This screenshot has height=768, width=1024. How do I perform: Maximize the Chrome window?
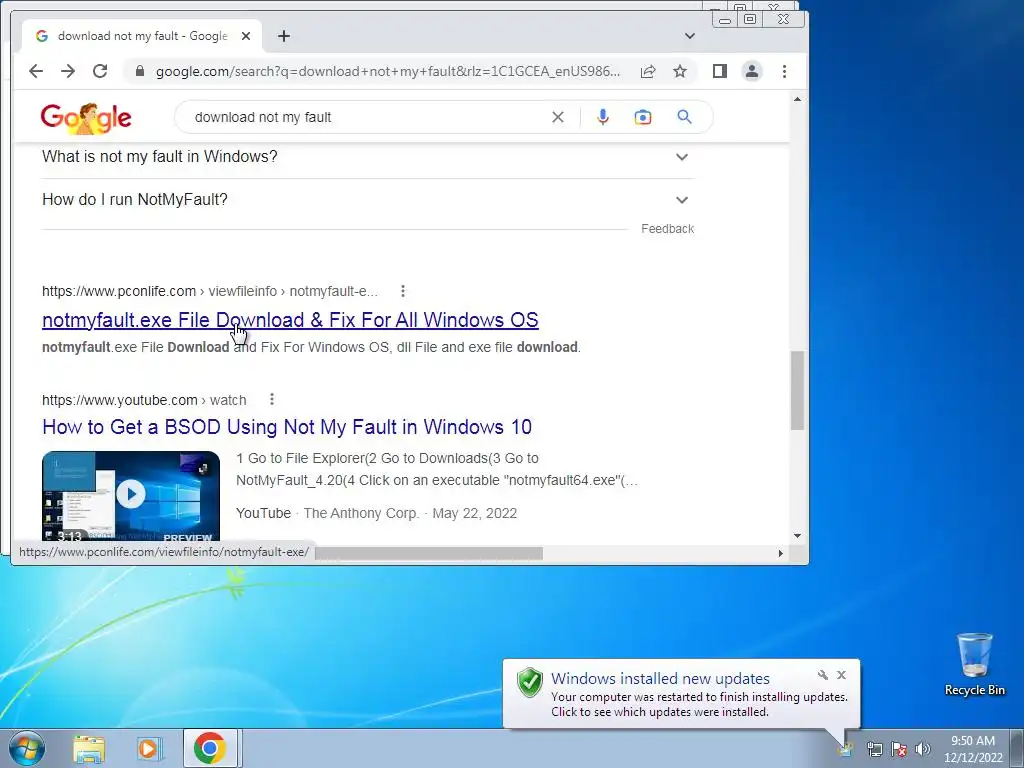[750, 20]
